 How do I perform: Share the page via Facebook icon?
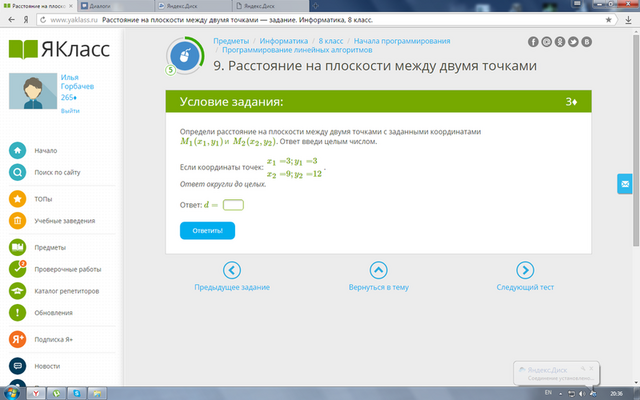click(533, 42)
